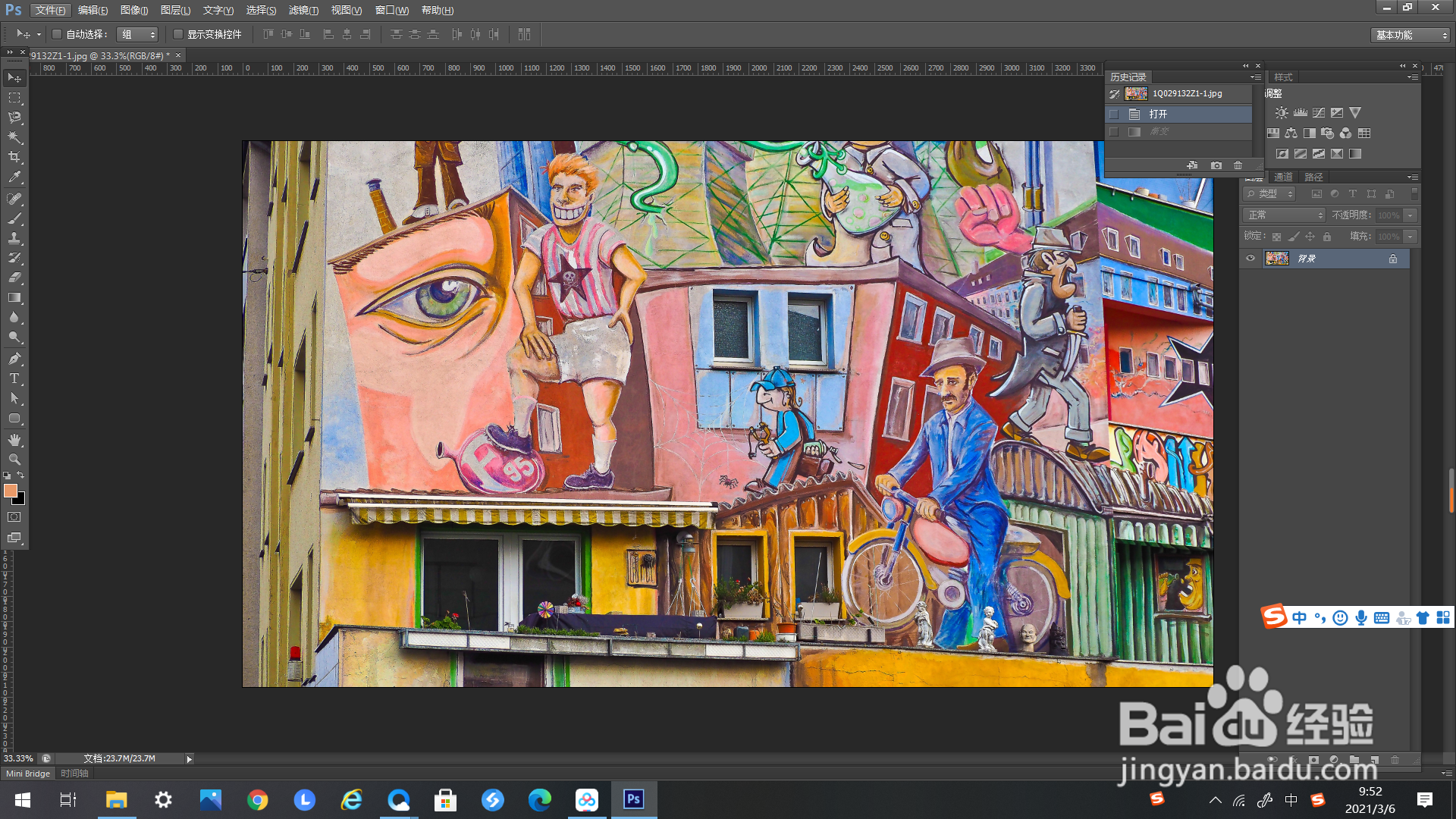Select the Horizontal Type tool

[14, 378]
